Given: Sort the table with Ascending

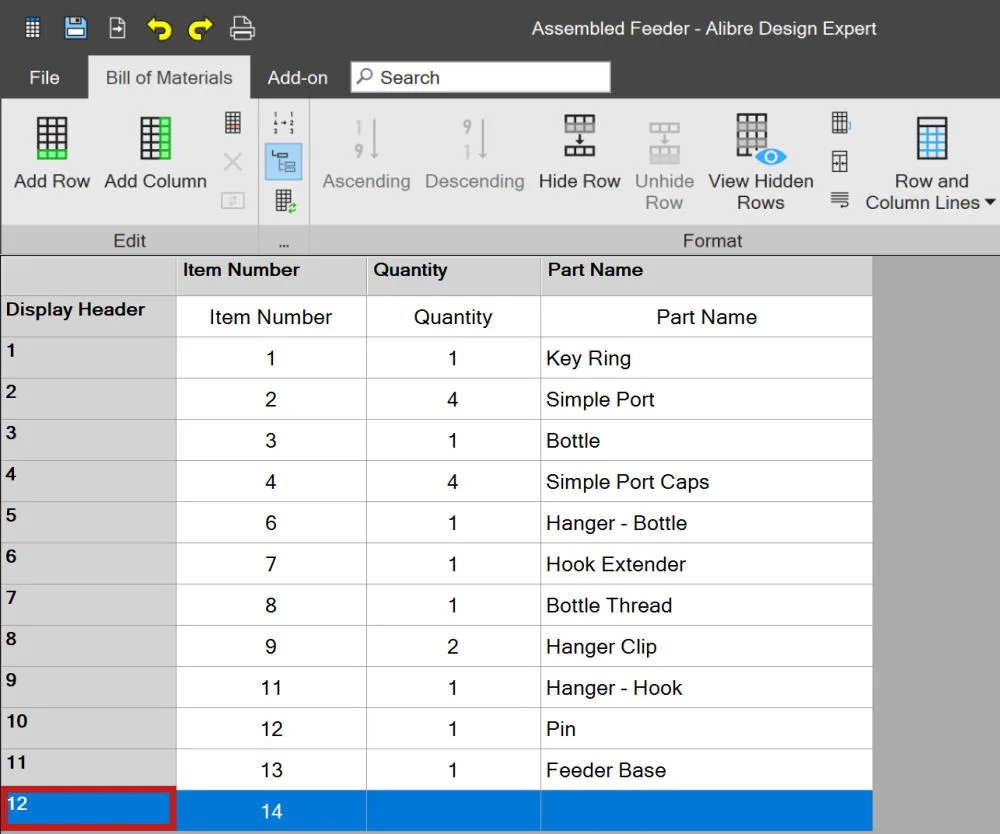Looking at the screenshot, I should tap(366, 154).
